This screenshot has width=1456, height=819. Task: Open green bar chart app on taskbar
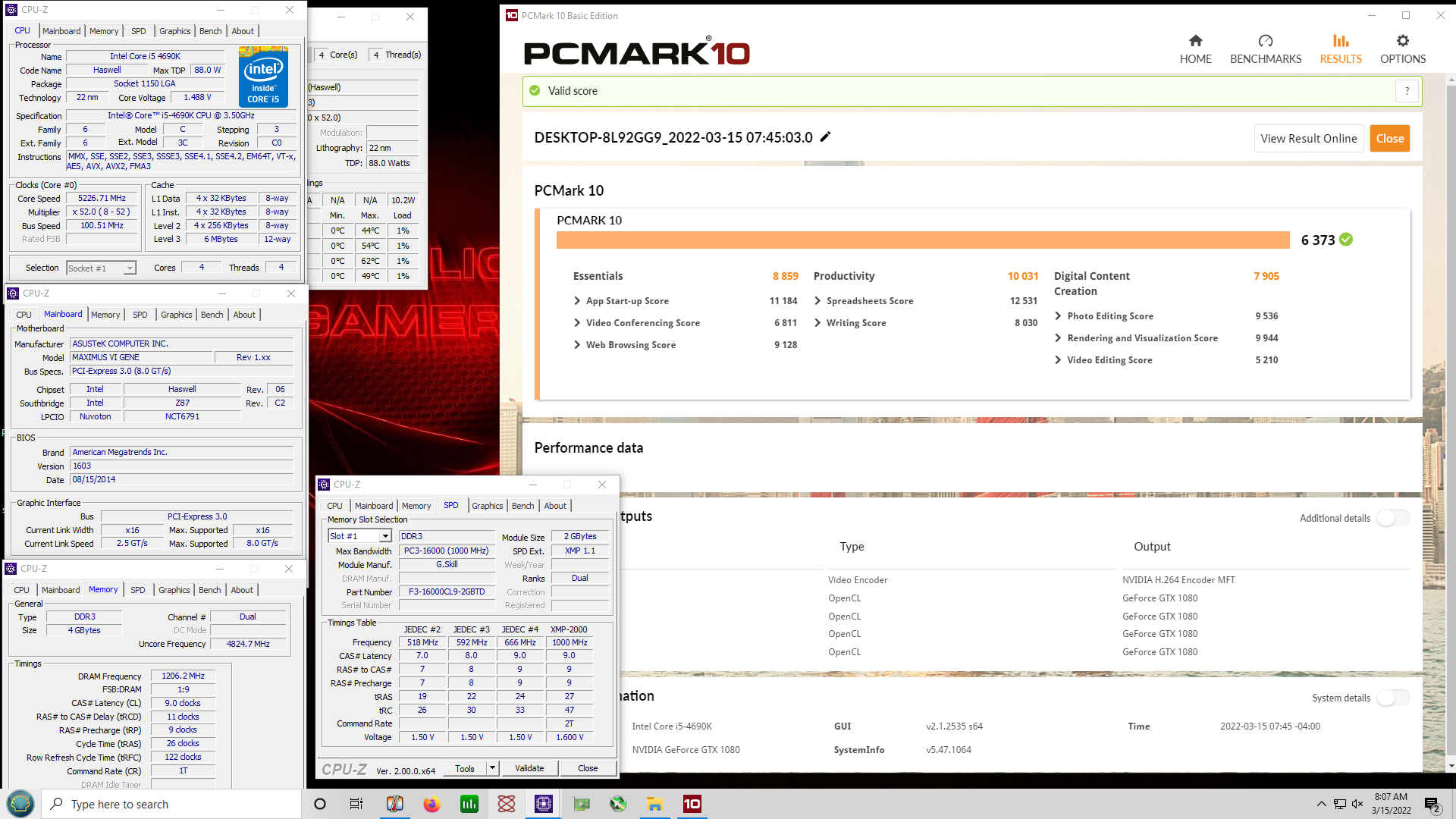(x=469, y=804)
